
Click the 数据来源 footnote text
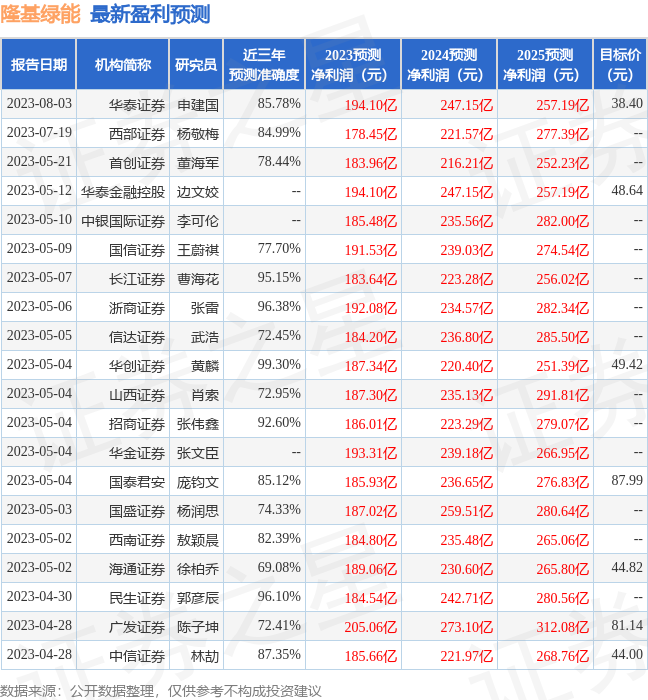pos(161,691)
